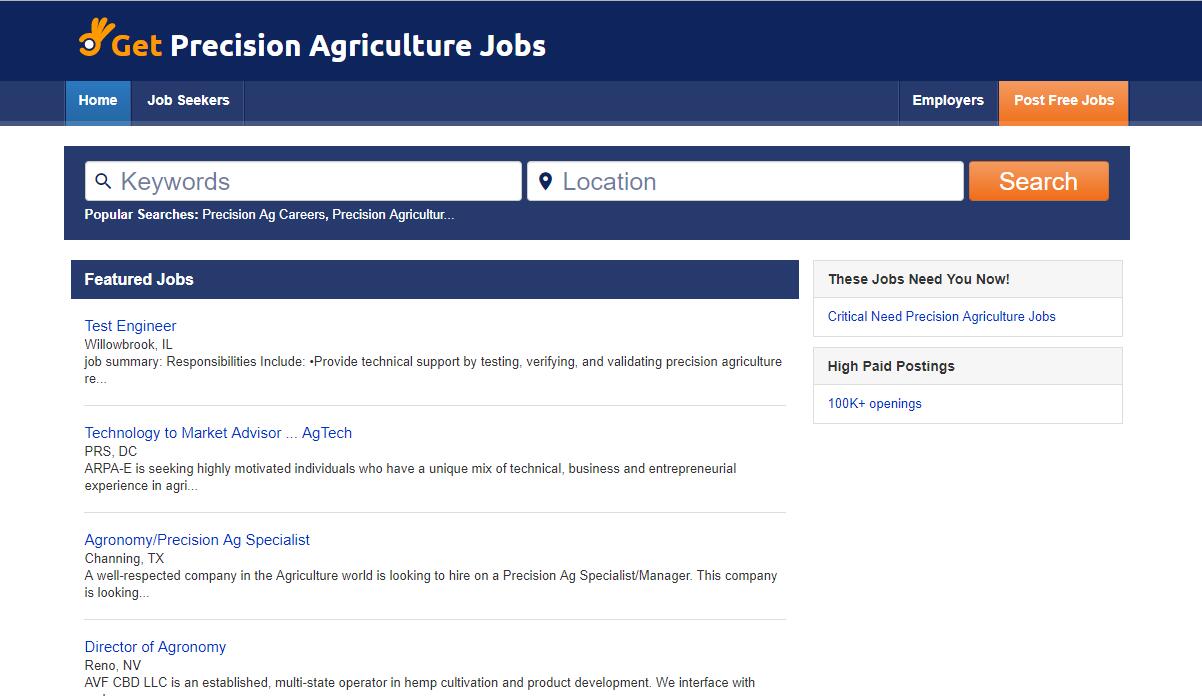Select the Precision Ag Careers popular search
The height and width of the screenshot is (697, 1202).
click(x=264, y=214)
